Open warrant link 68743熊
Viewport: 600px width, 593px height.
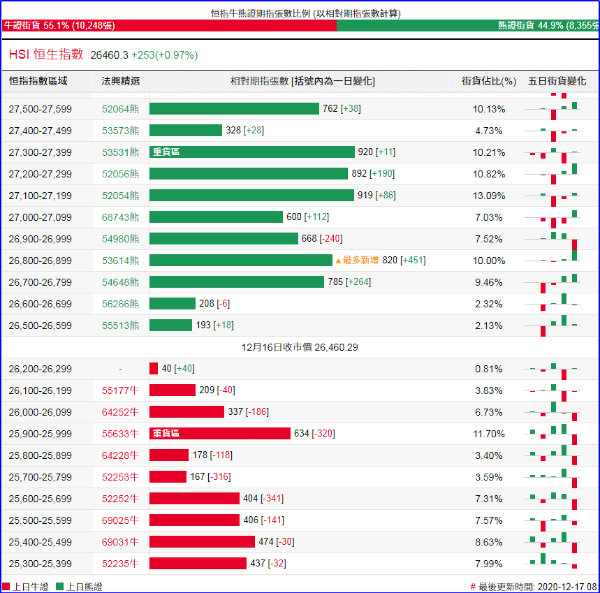coord(121,217)
